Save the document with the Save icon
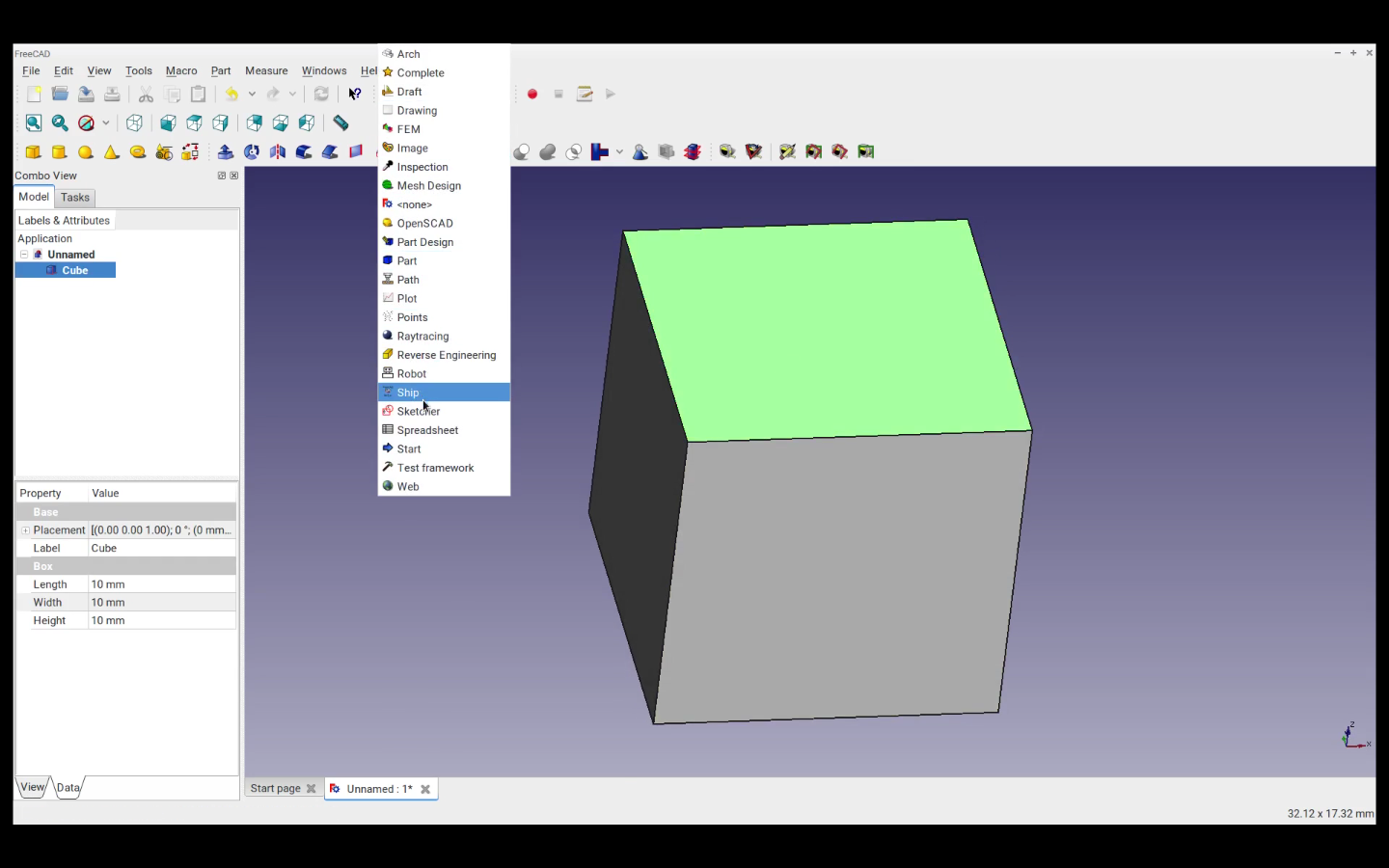 [86, 95]
